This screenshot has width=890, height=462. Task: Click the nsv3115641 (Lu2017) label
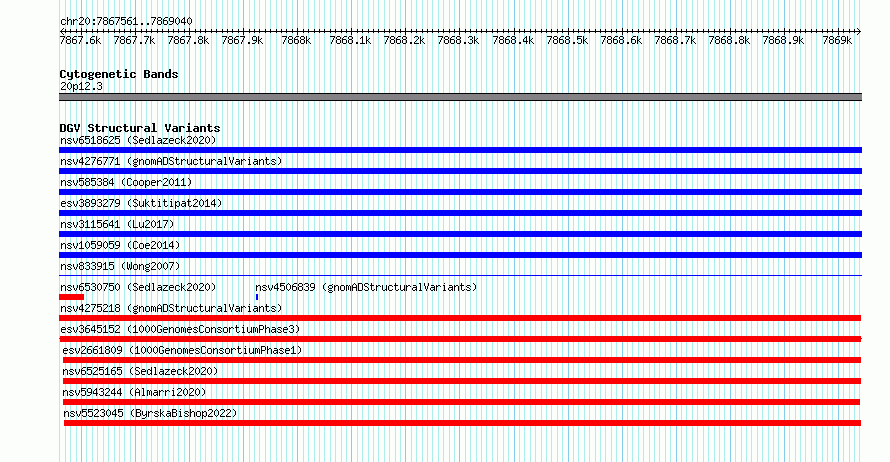click(117, 224)
